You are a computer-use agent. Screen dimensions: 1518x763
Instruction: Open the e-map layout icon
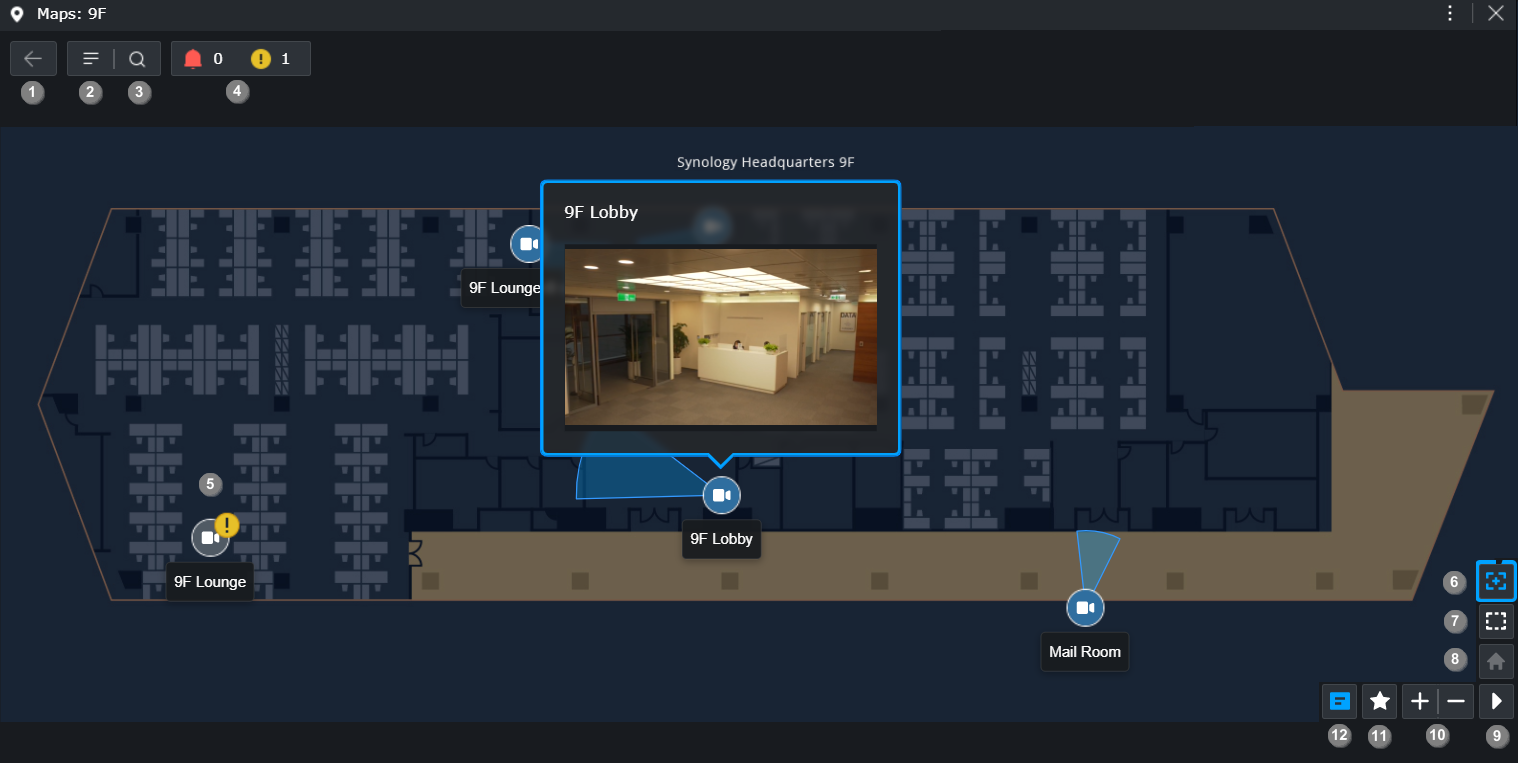1339,700
